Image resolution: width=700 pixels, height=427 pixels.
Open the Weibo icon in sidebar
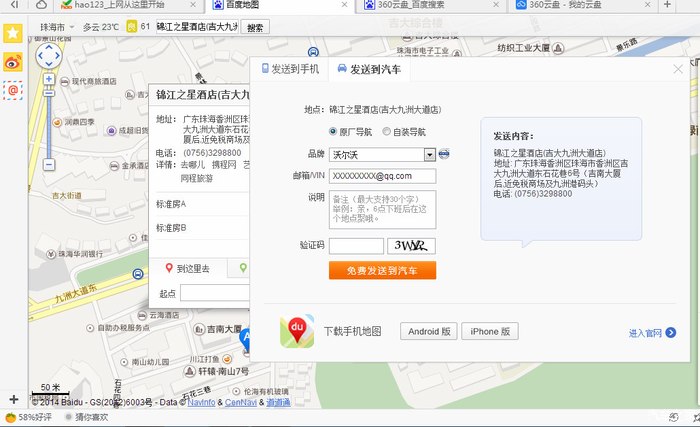[x=13, y=62]
